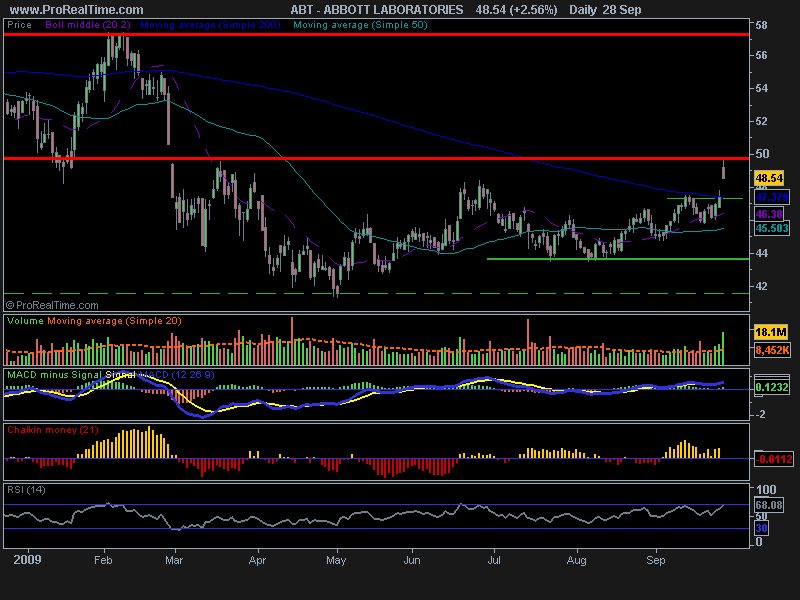800x600 pixels.
Task: Select the dashed green line below 42
Action: click(377, 294)
